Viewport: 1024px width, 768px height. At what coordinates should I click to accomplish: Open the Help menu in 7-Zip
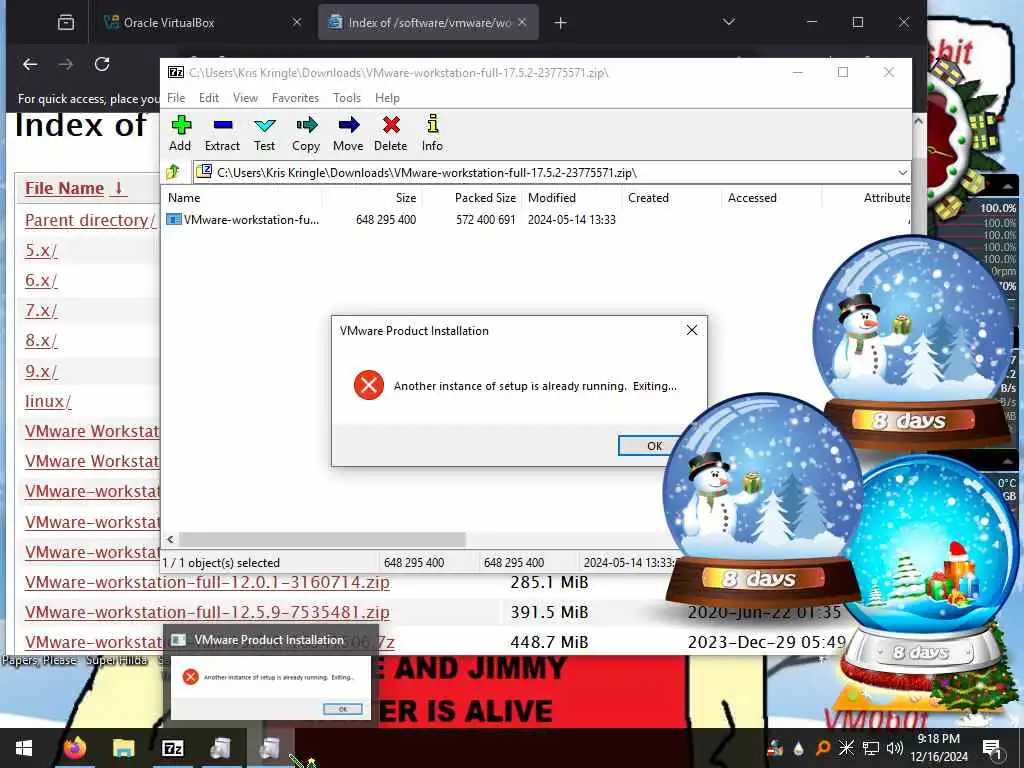387,98
